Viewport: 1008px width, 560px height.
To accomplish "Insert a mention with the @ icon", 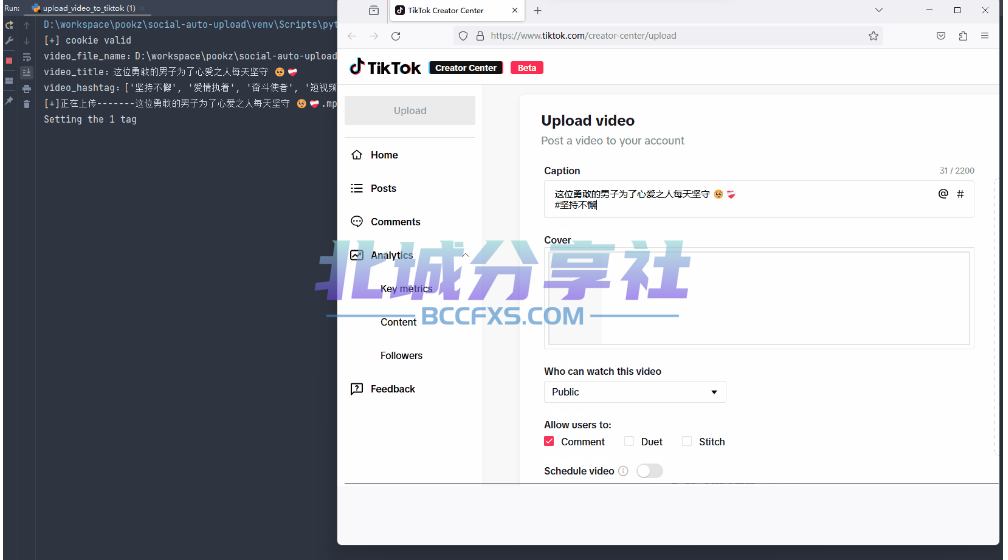I will [942, 194].
